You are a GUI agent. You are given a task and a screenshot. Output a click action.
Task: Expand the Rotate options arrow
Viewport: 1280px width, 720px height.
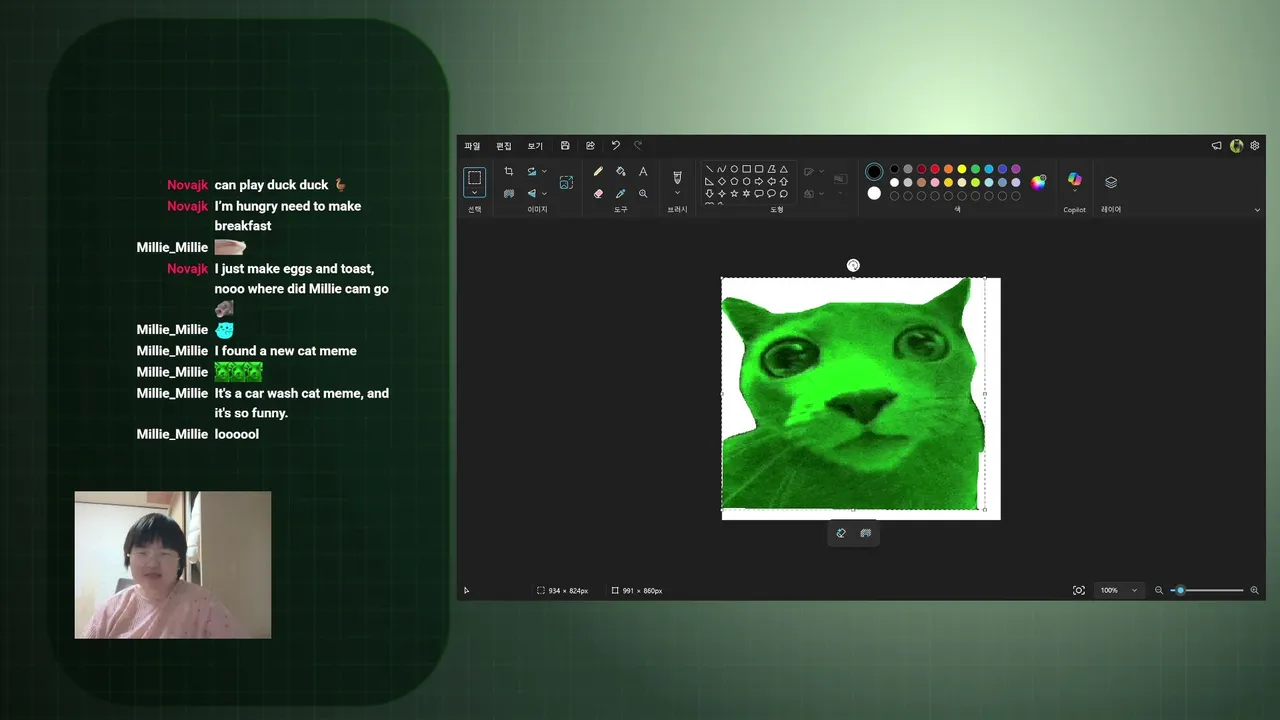pos(544,172)
